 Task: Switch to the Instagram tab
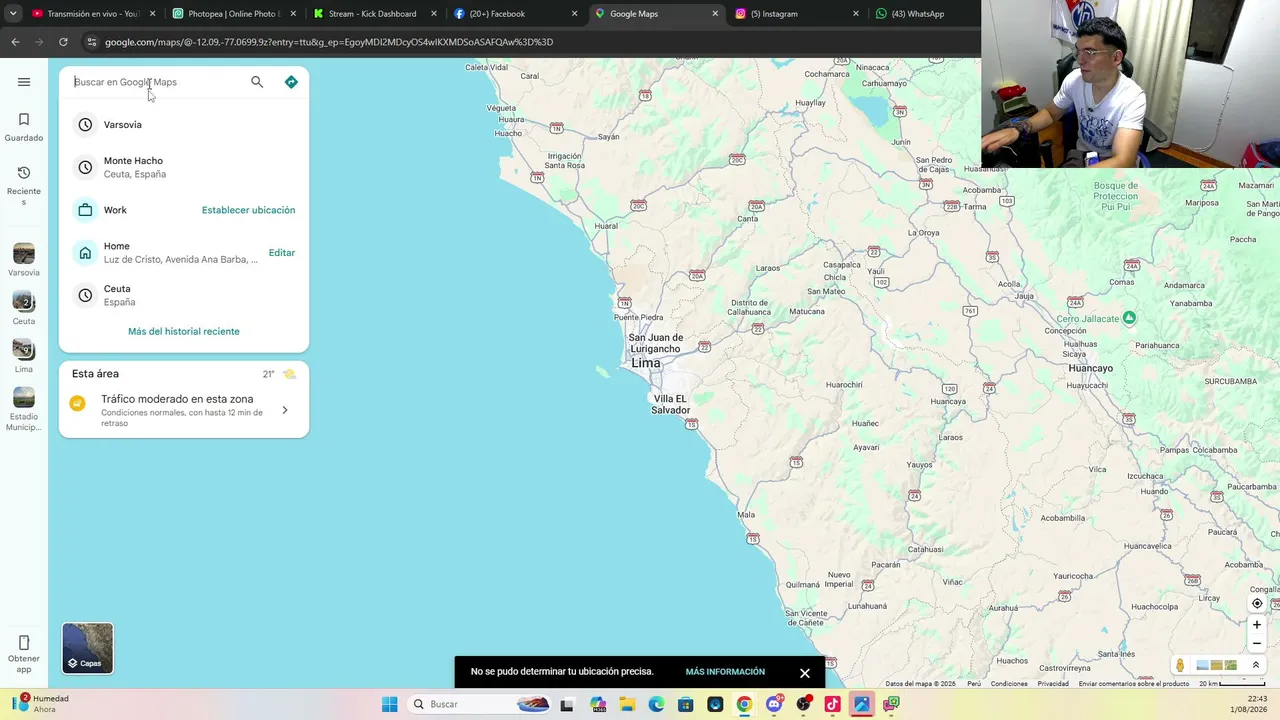pyautogui.click(x=796, y=14)
